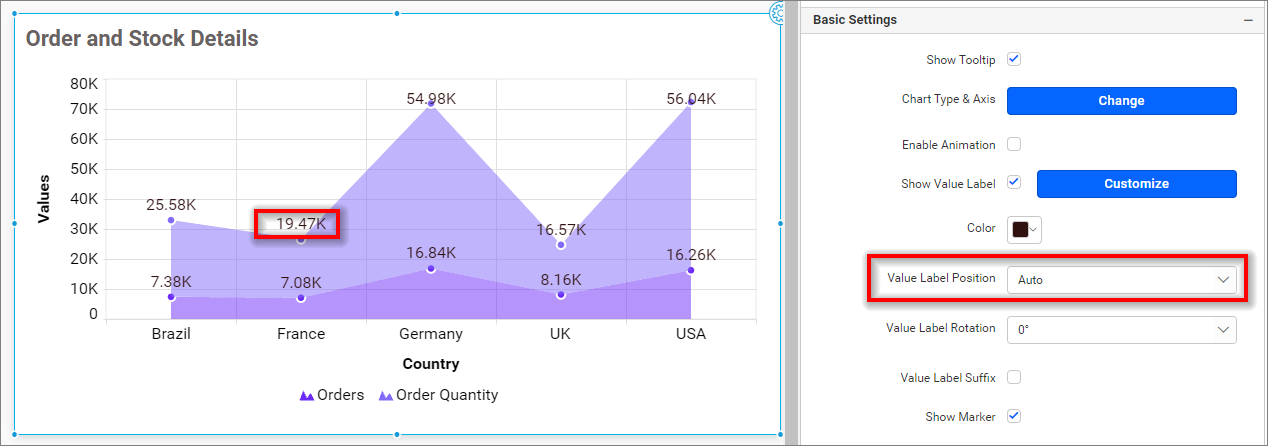The height and width of the screenshot is (446, 1268).
Task: Click the Germany 54.98K data point marker
Action: (431, 102)
